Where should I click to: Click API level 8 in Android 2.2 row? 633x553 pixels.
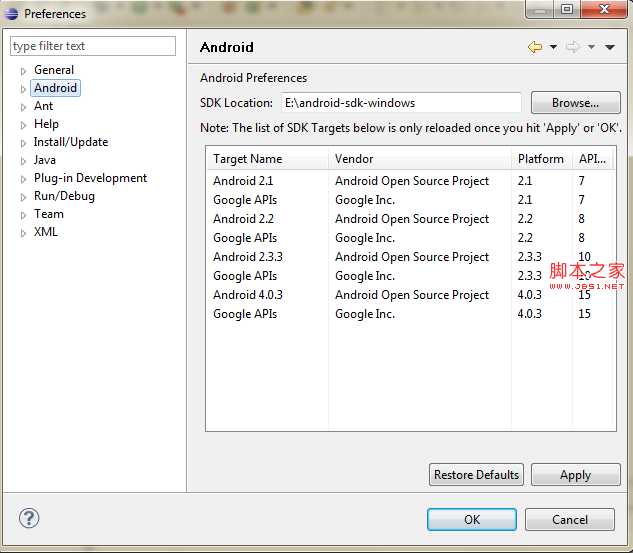pyautogui.click(x=581, y=219)
